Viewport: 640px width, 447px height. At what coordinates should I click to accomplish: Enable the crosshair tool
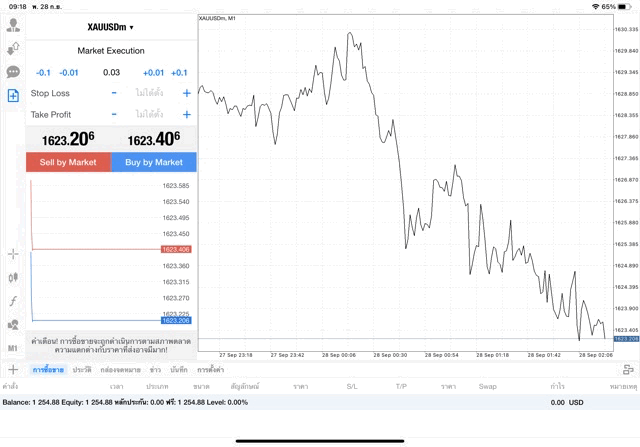(13, 254)
